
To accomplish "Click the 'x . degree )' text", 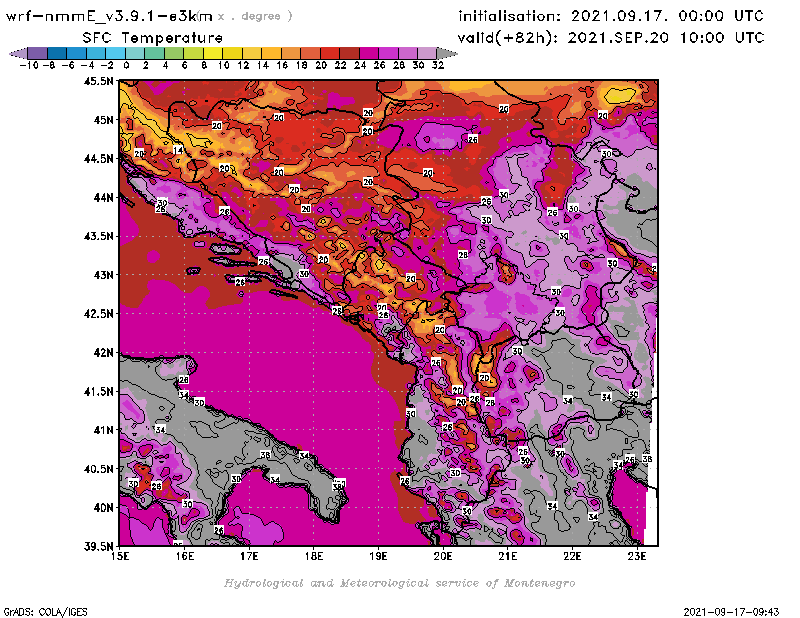I will click(x=255, y=16).
